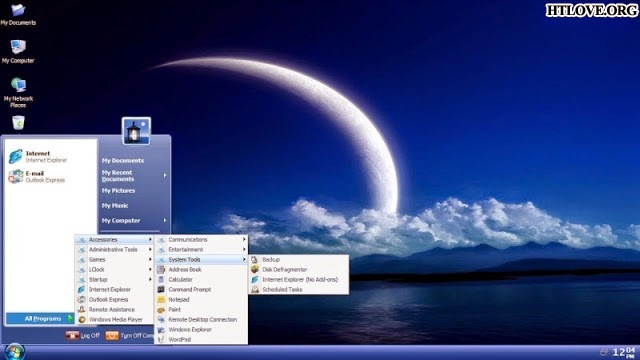Expand the Entertainment submenu arrow
This screenshot has height=360, width=640.
tap(244, 249)
